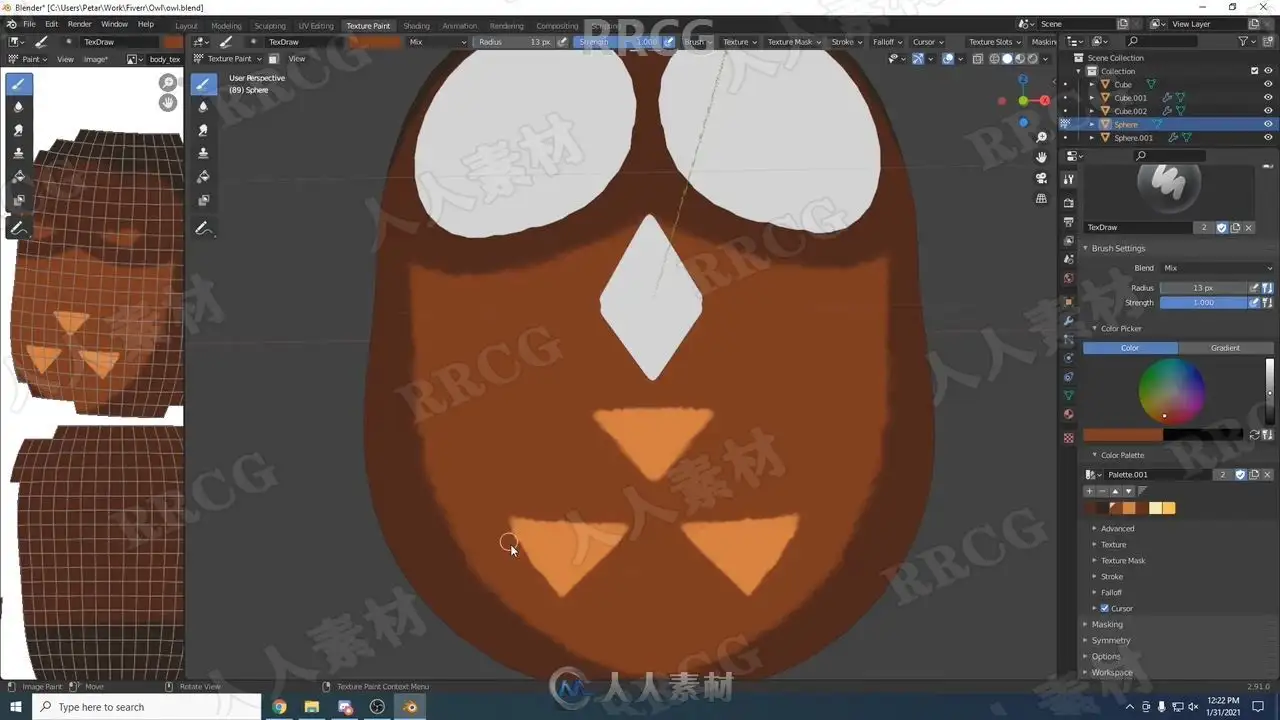The height and width of the screenshot is (720, 1280).
Task: Select the Fill tool in the image editor
Action: 18,176
